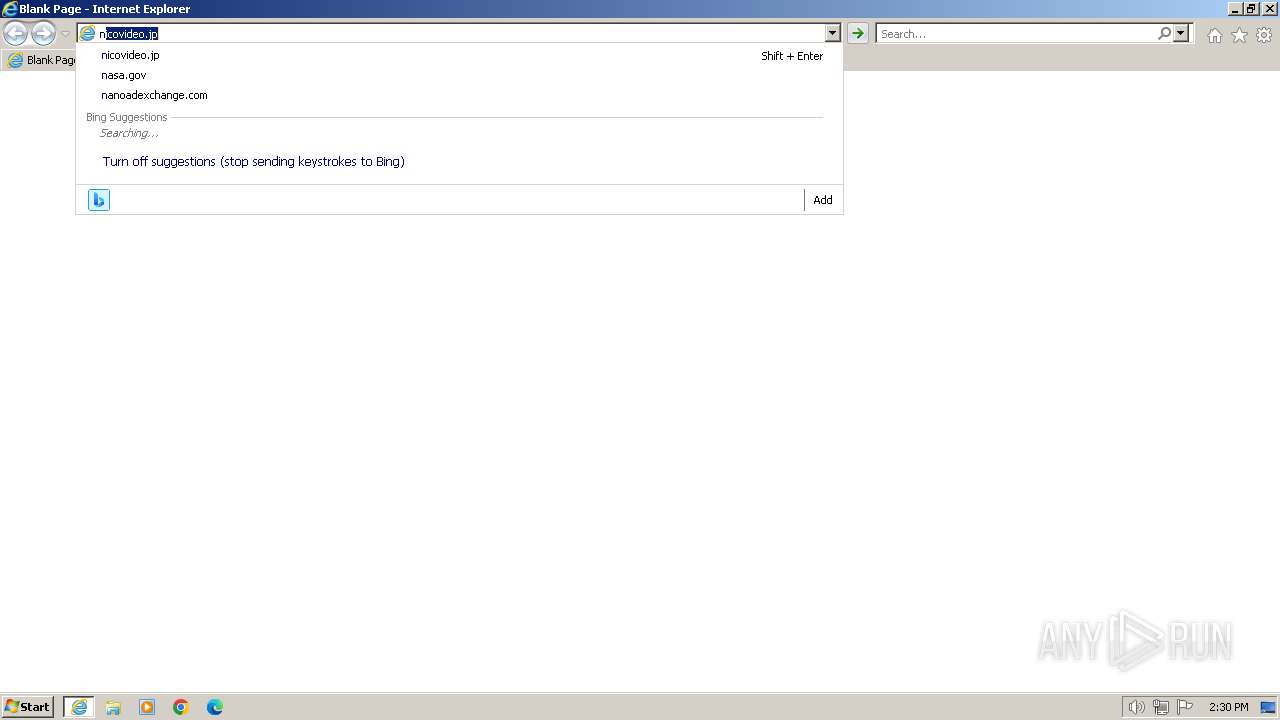The width and height of the screenshot is (1280, 720).
Task: Expand the address bar autocomplete dropdown
Action: pos(833,34)
